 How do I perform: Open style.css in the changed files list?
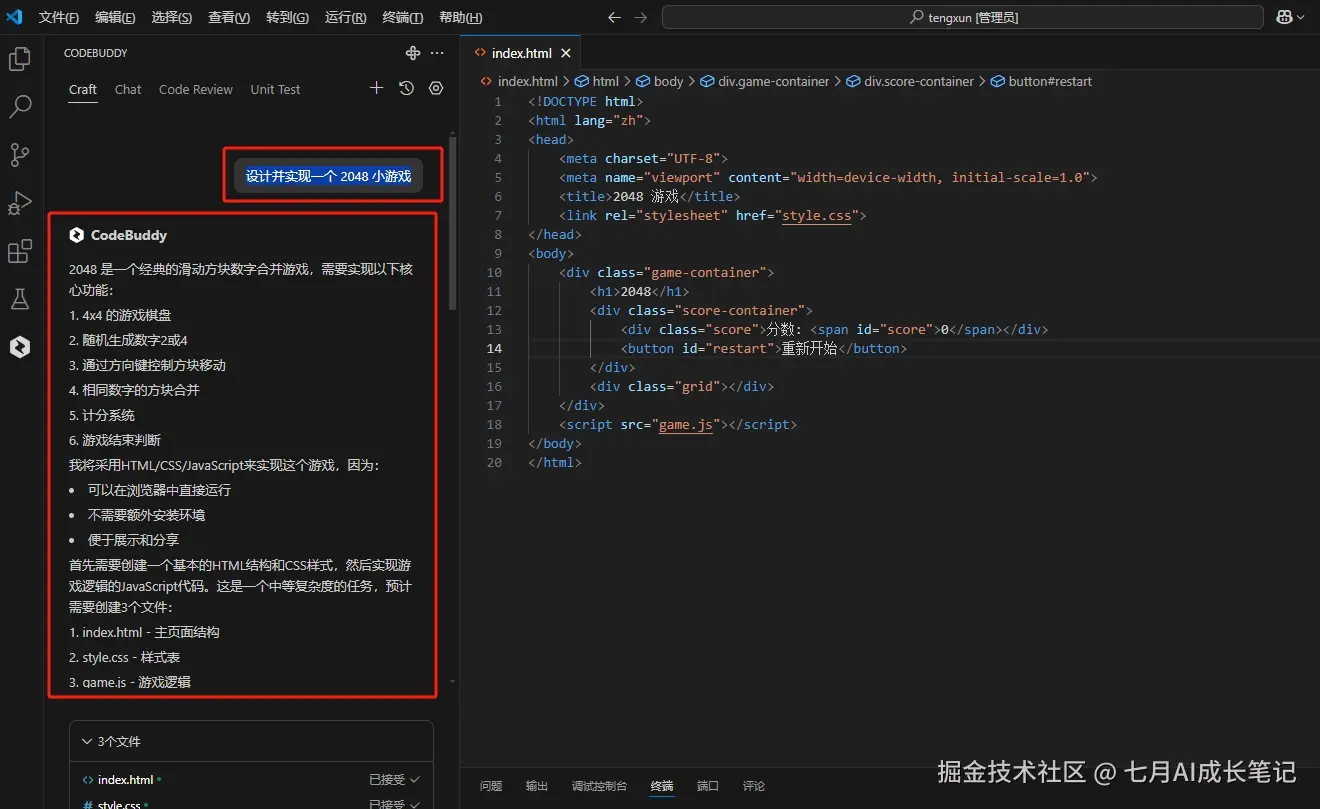[x=118, y=804]
